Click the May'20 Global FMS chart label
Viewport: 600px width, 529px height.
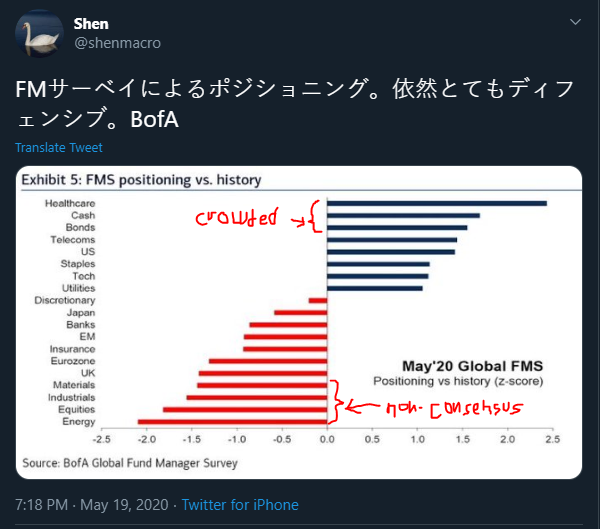click(473, 366)
